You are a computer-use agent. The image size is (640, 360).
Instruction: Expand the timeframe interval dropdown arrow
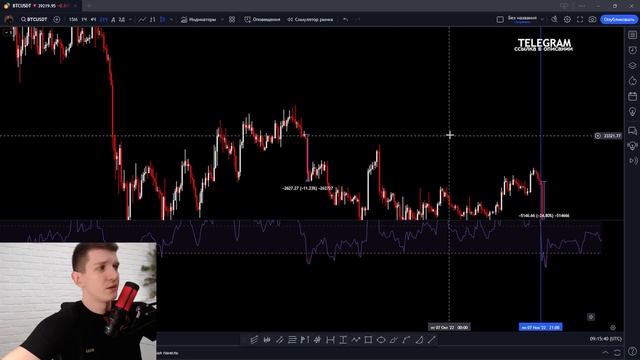click(130, 20)
